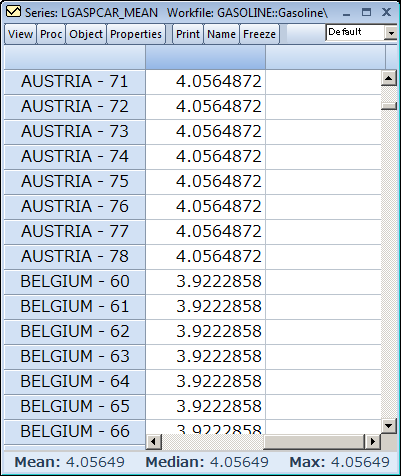
Task: Click the vertical scrollbar up arrow
Action: pyautogui.click(x=388, y=79)
